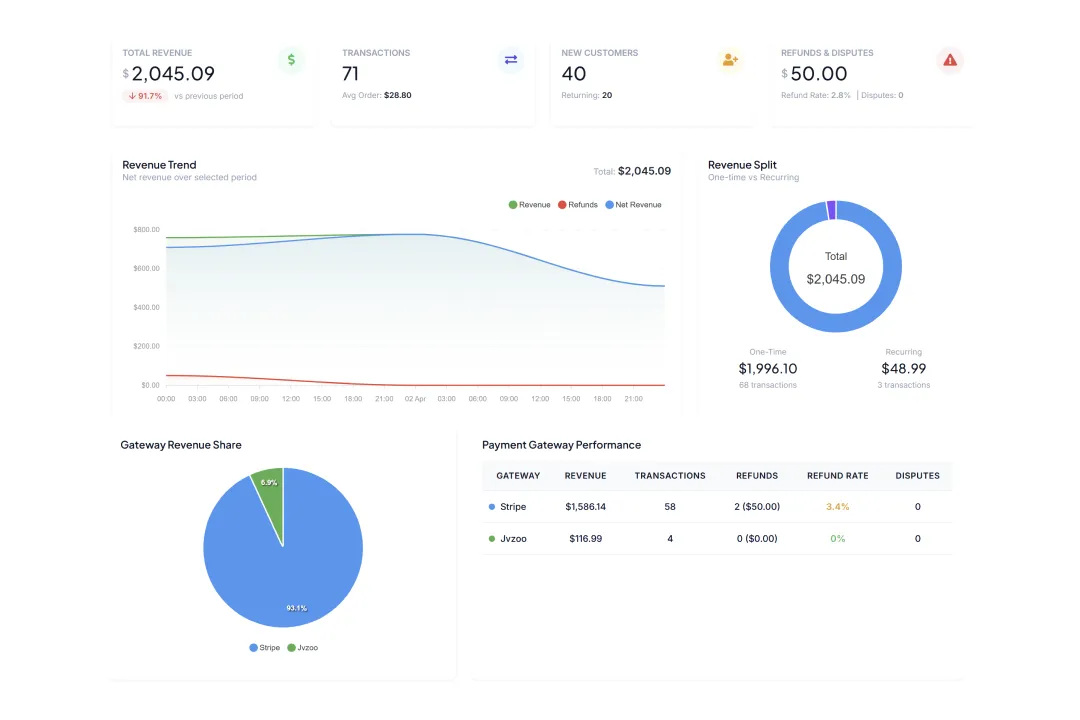
Task: Click the red alert icon on Refunds & Disputes card
Action: (x=950, y=60)
